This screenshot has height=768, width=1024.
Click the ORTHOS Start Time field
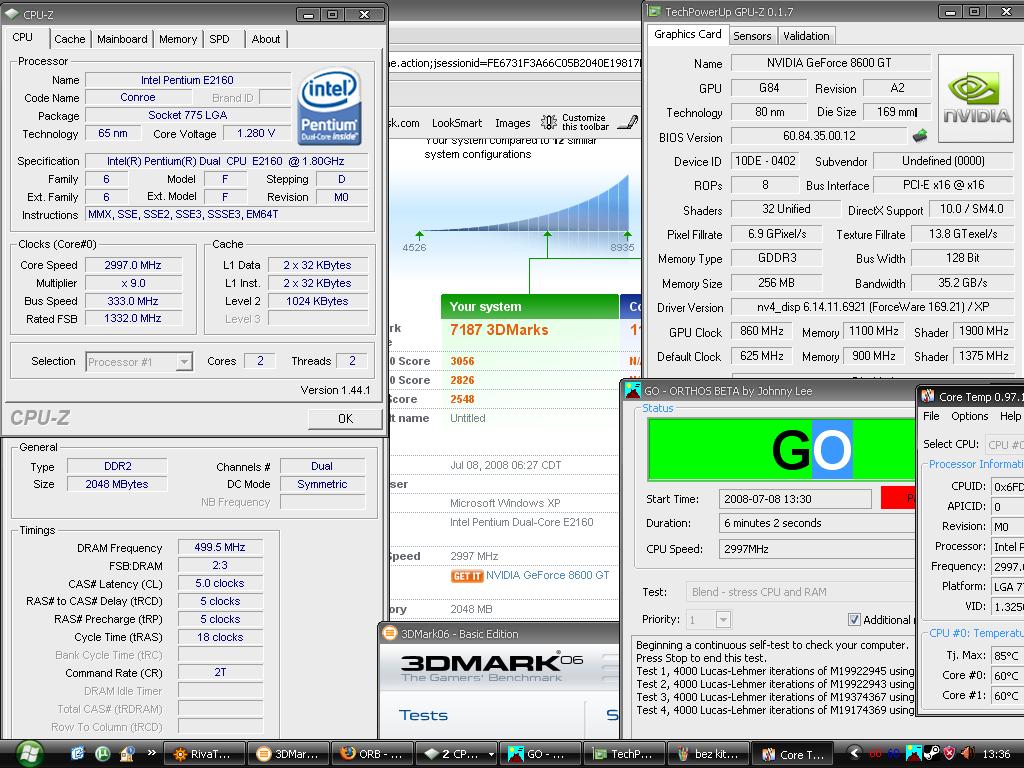point(795,499)
